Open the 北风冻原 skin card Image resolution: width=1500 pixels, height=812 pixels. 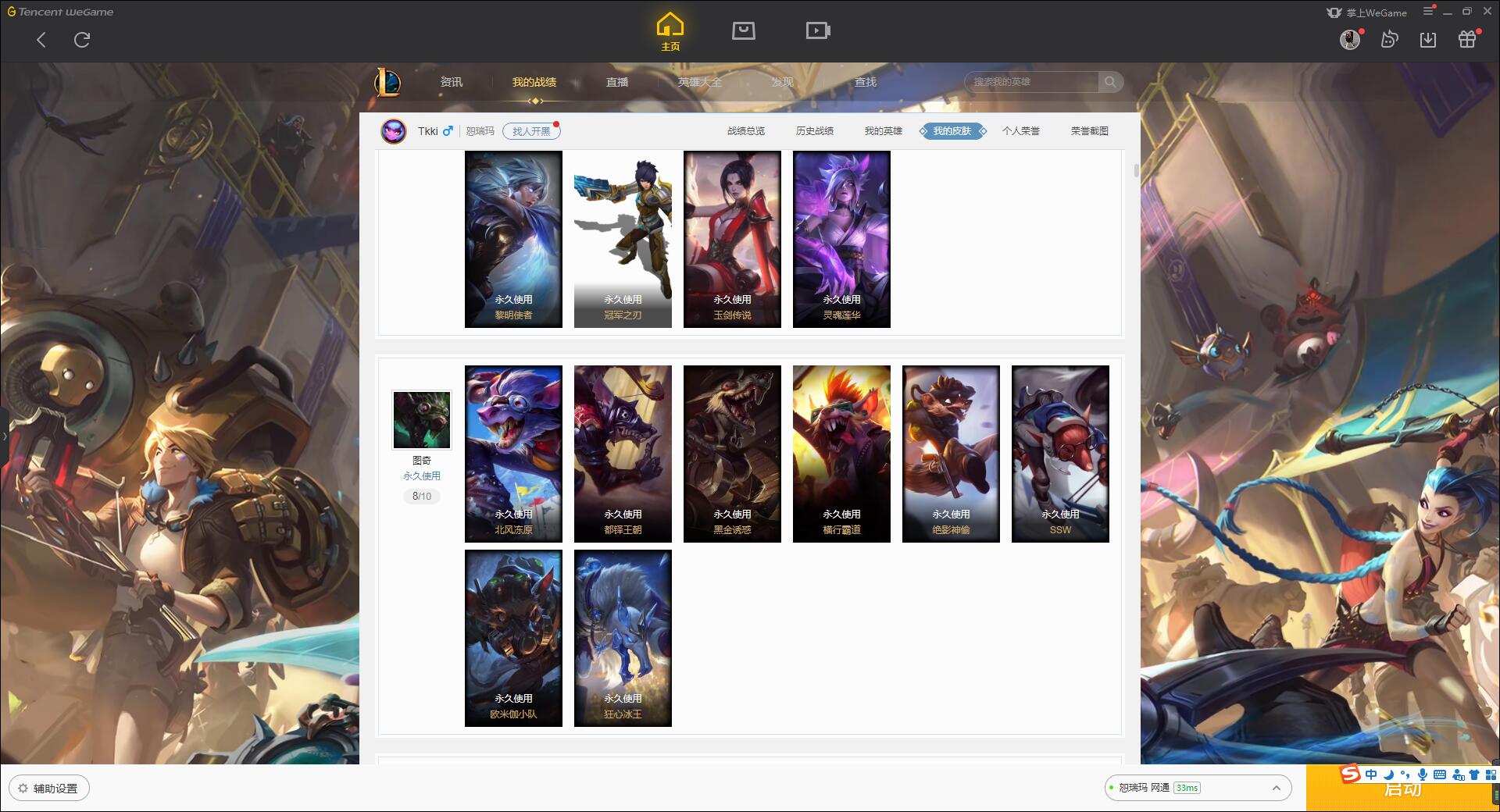point(513,454)
